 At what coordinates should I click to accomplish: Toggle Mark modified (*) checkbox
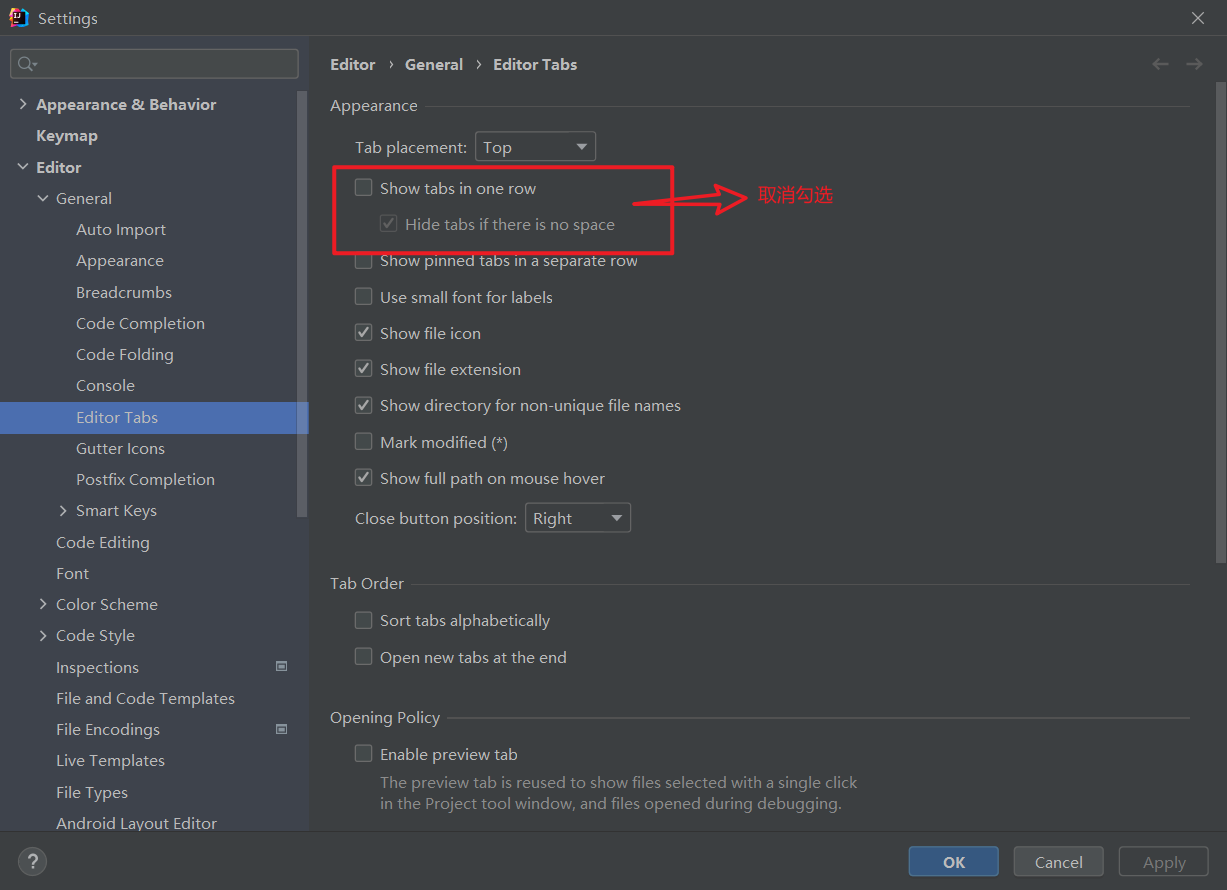(x=364, y=442)
